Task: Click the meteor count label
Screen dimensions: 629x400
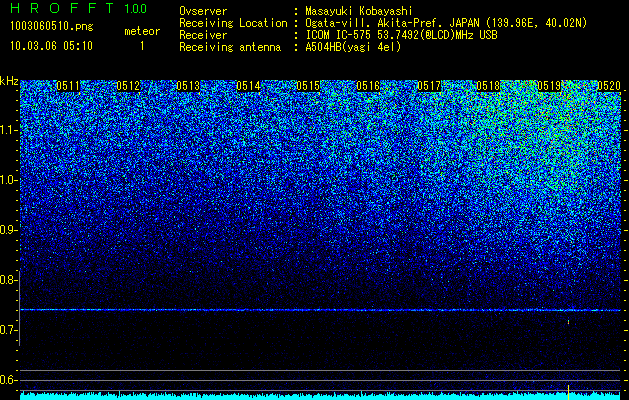Action: pos(142,31)
